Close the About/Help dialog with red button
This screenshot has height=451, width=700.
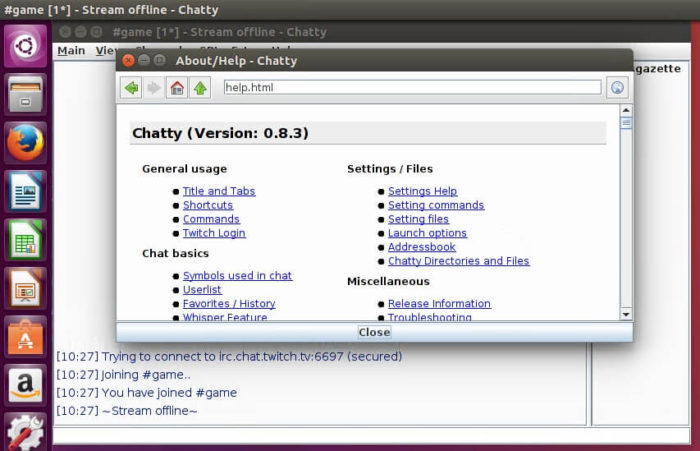point(129,60)
